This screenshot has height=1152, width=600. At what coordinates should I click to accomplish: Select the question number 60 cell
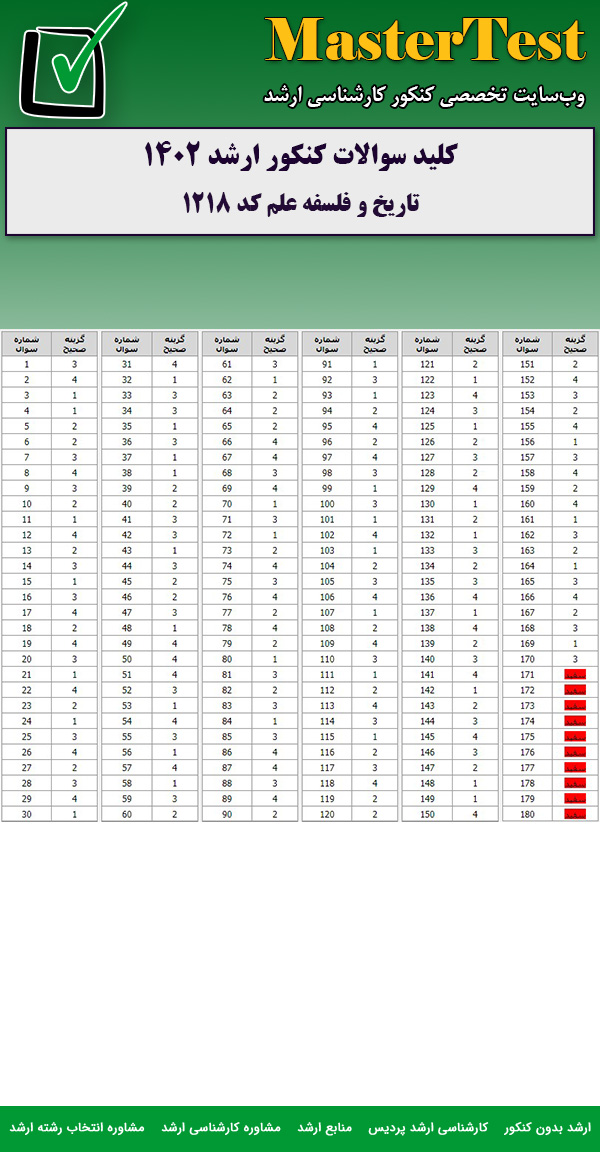coord(127,814)
